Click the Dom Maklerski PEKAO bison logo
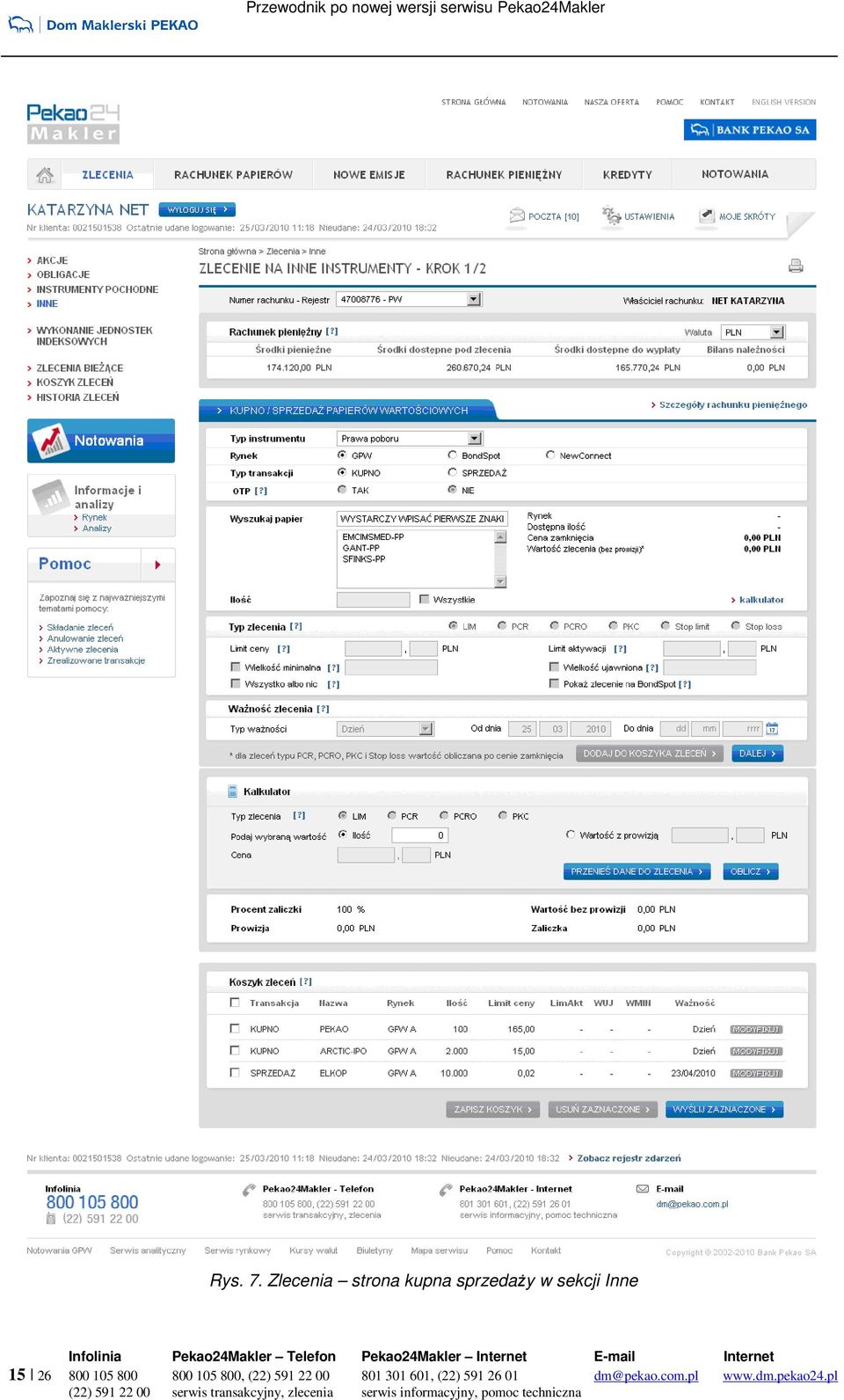This screenshot has width=844, height=1400. 20,25
